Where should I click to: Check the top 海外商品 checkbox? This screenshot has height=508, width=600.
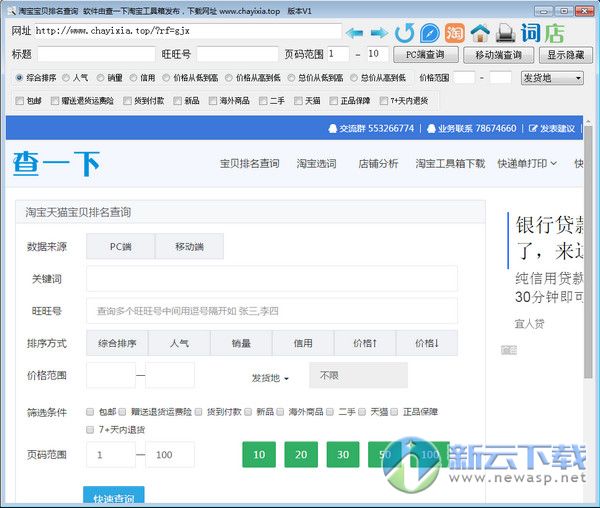213,101
